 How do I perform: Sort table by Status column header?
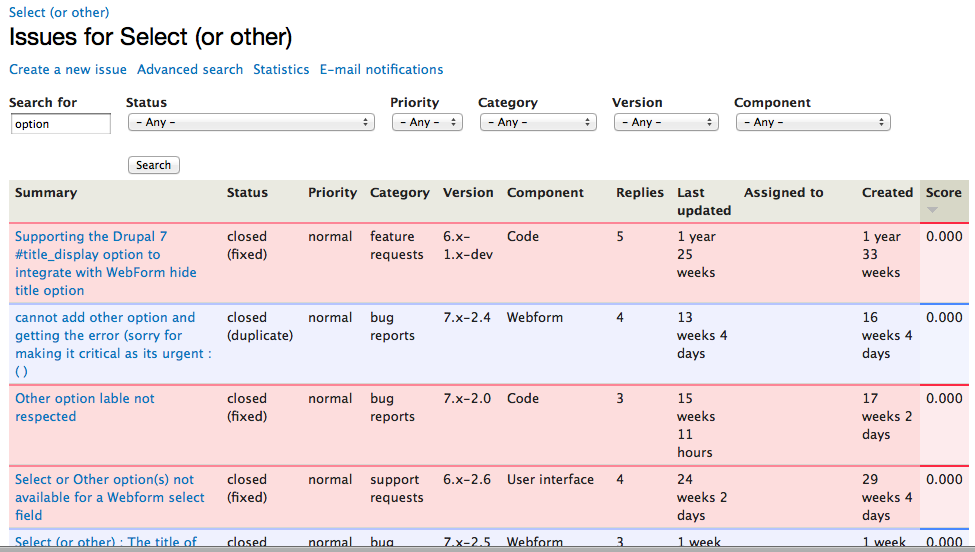pyautogui.click(x=247, y=193)
